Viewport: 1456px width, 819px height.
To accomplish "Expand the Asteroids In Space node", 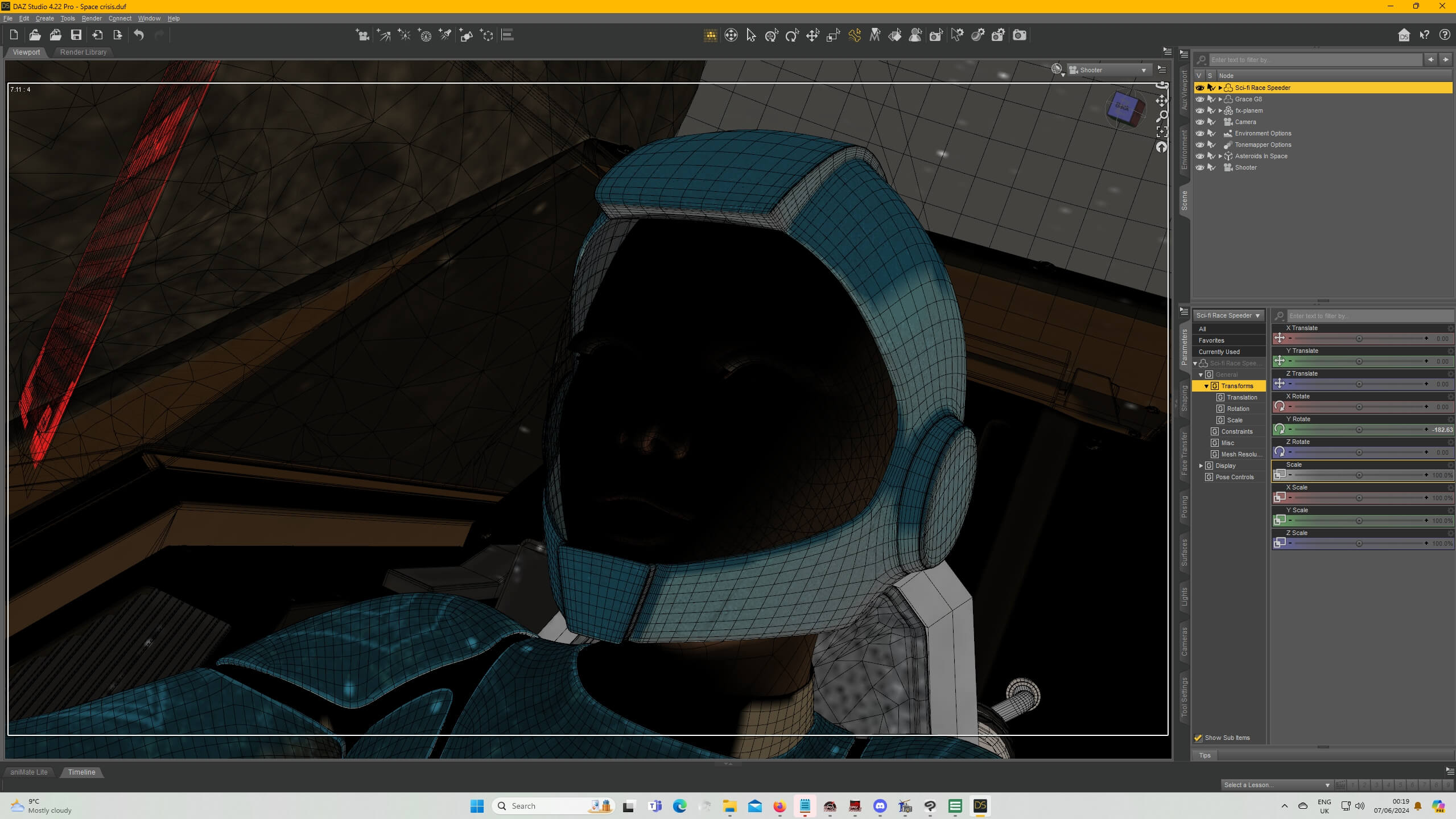I will pyautogui.click(x=1220, y=156).
